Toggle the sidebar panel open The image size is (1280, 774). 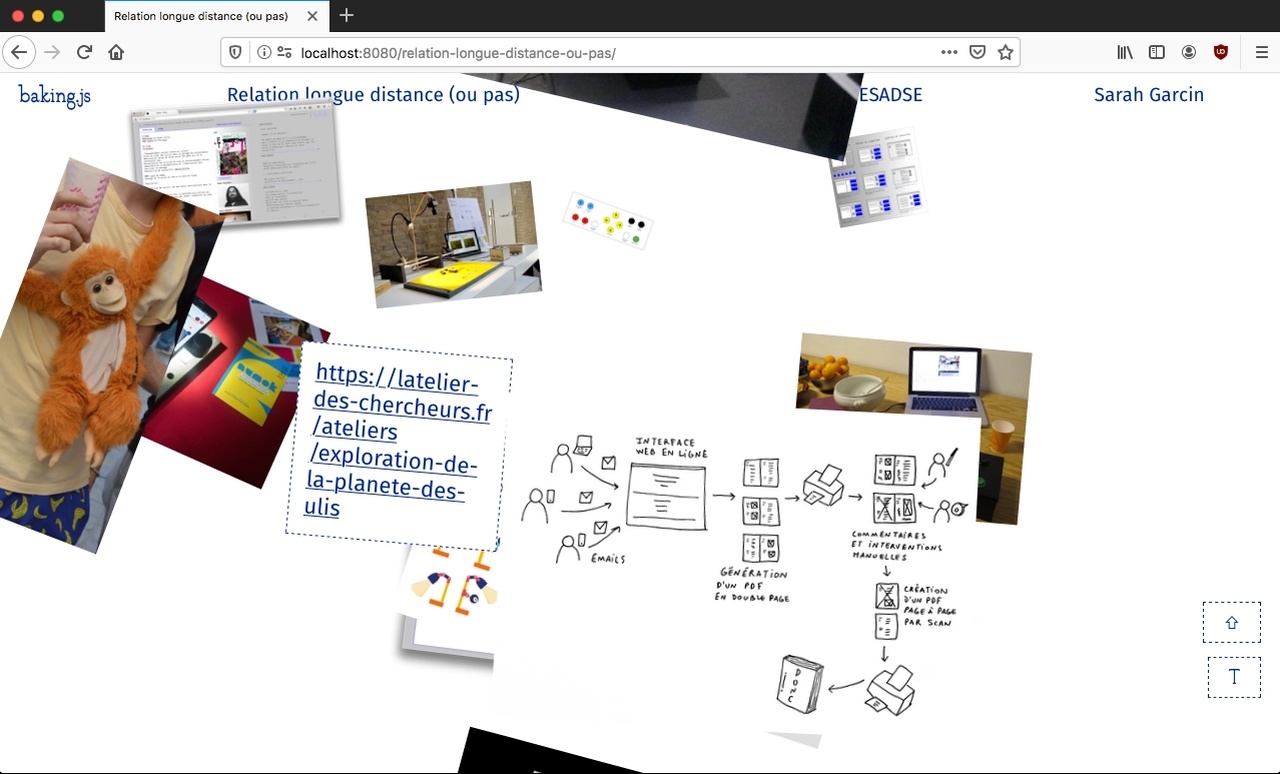pyautogui.click(x=1157, y=52)
